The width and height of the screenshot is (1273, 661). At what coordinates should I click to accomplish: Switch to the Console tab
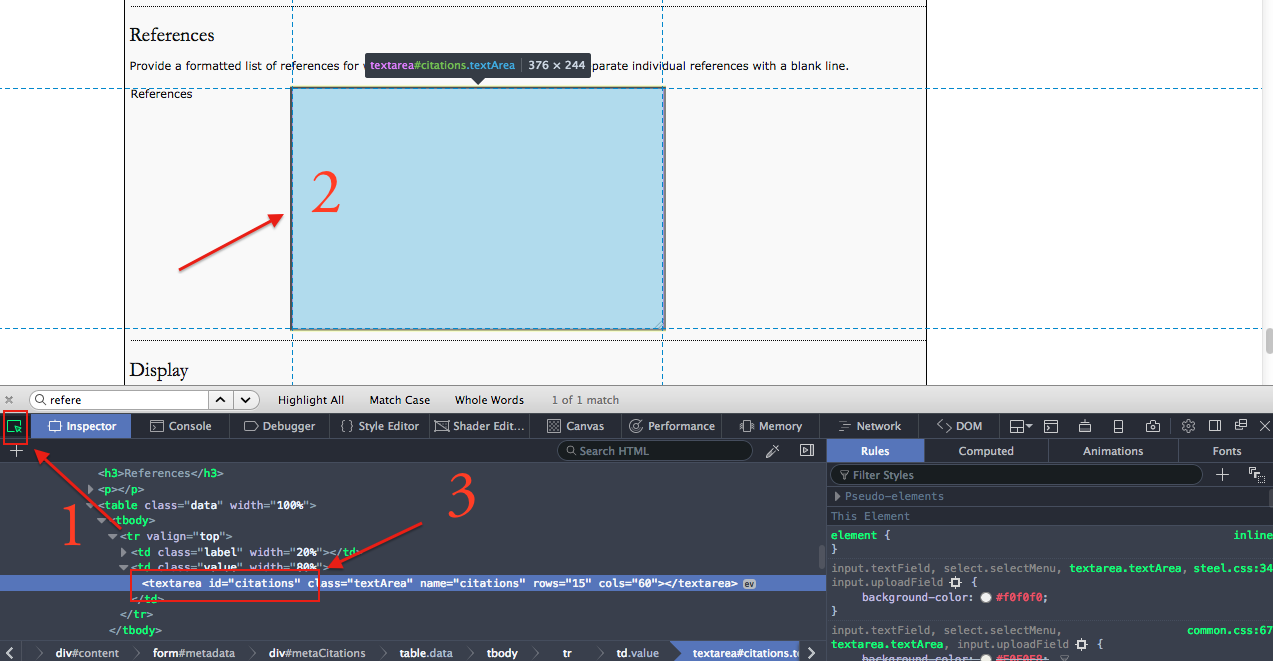pos(181,426)
